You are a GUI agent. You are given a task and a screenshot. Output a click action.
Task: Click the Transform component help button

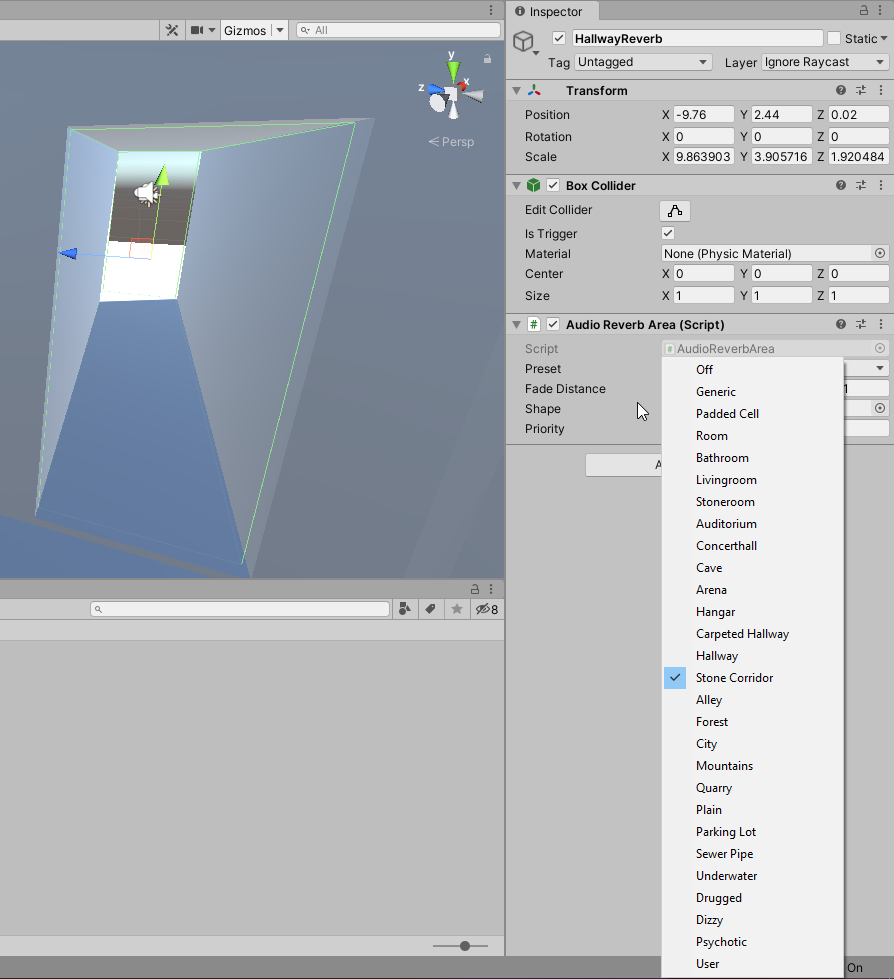point(840,89)
